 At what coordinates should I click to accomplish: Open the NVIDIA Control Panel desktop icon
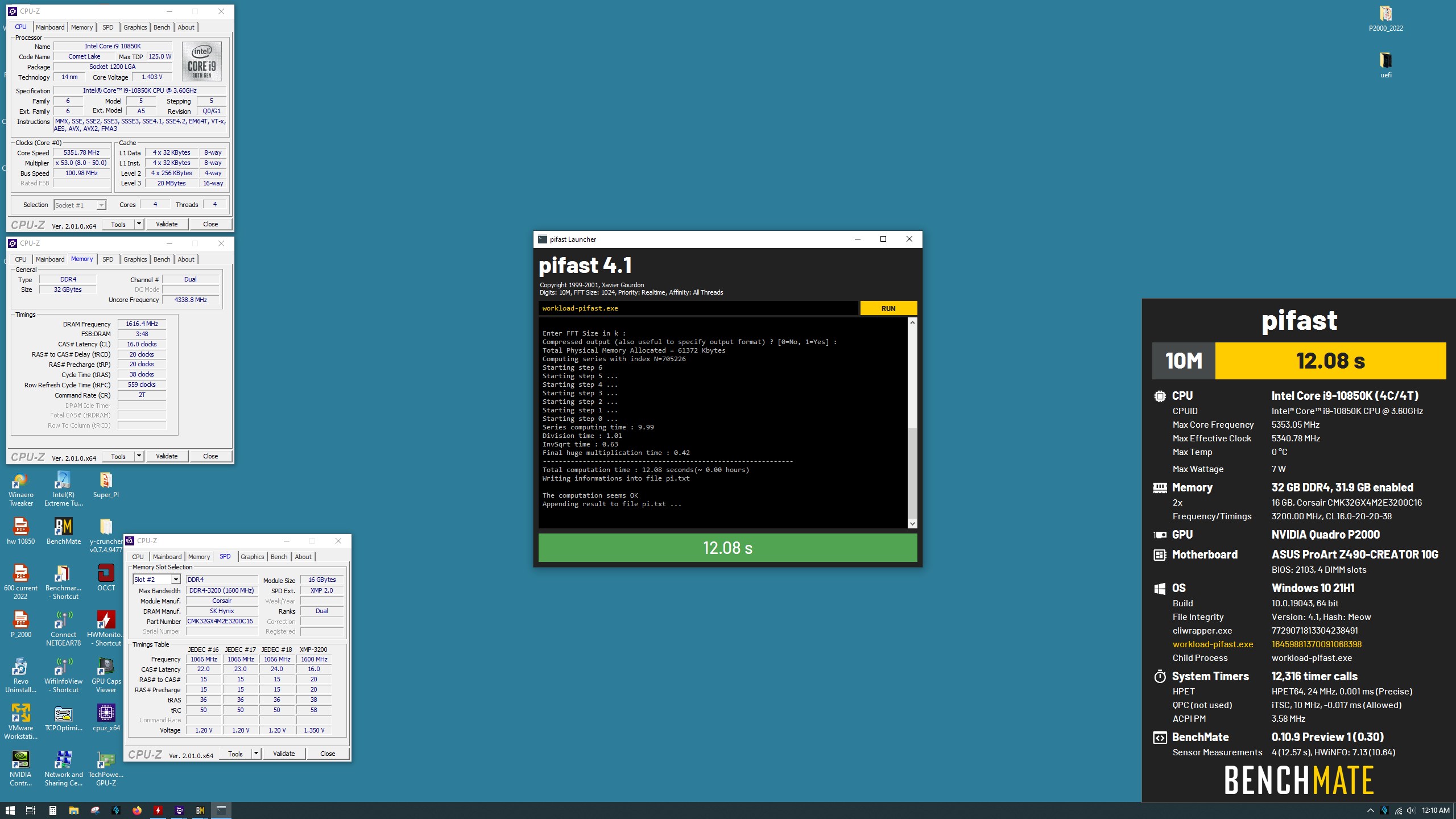tap(20, 768)
